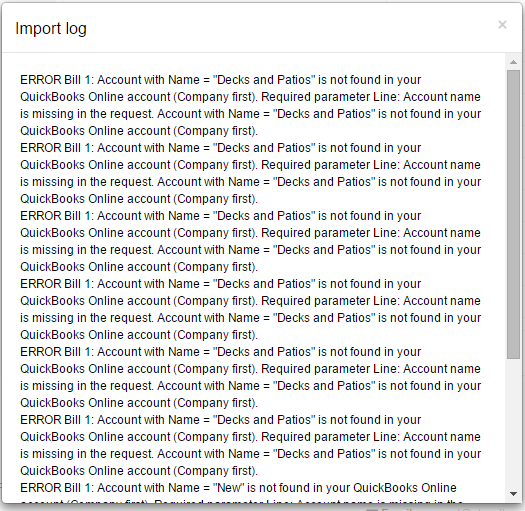Select the fifth "ERROR Bill 1" log entry

(x=250, y=377)
